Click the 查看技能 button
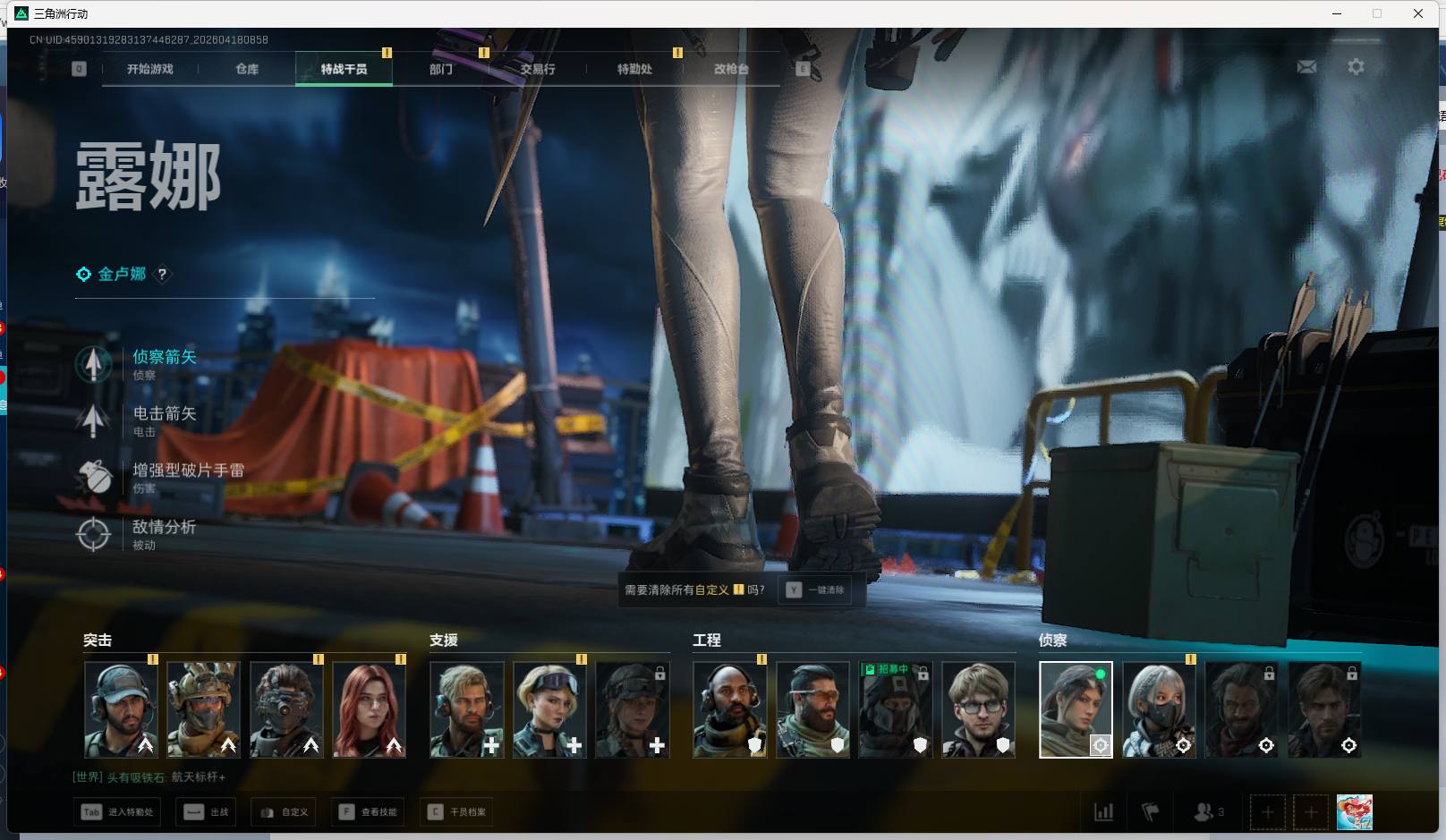The height and width of the screenshot is (840, 1446). (368, 812)
